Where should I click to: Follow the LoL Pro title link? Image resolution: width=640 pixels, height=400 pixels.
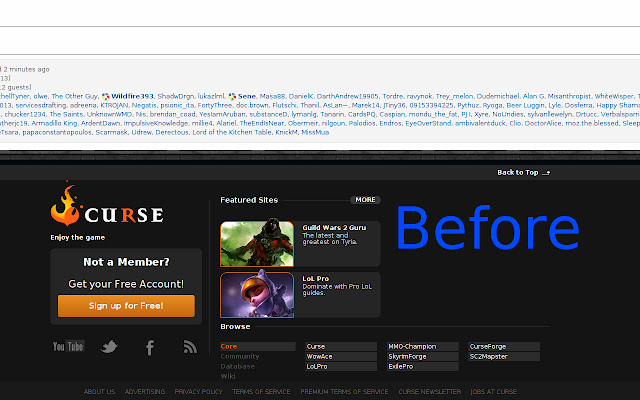[x=316, y=279]
